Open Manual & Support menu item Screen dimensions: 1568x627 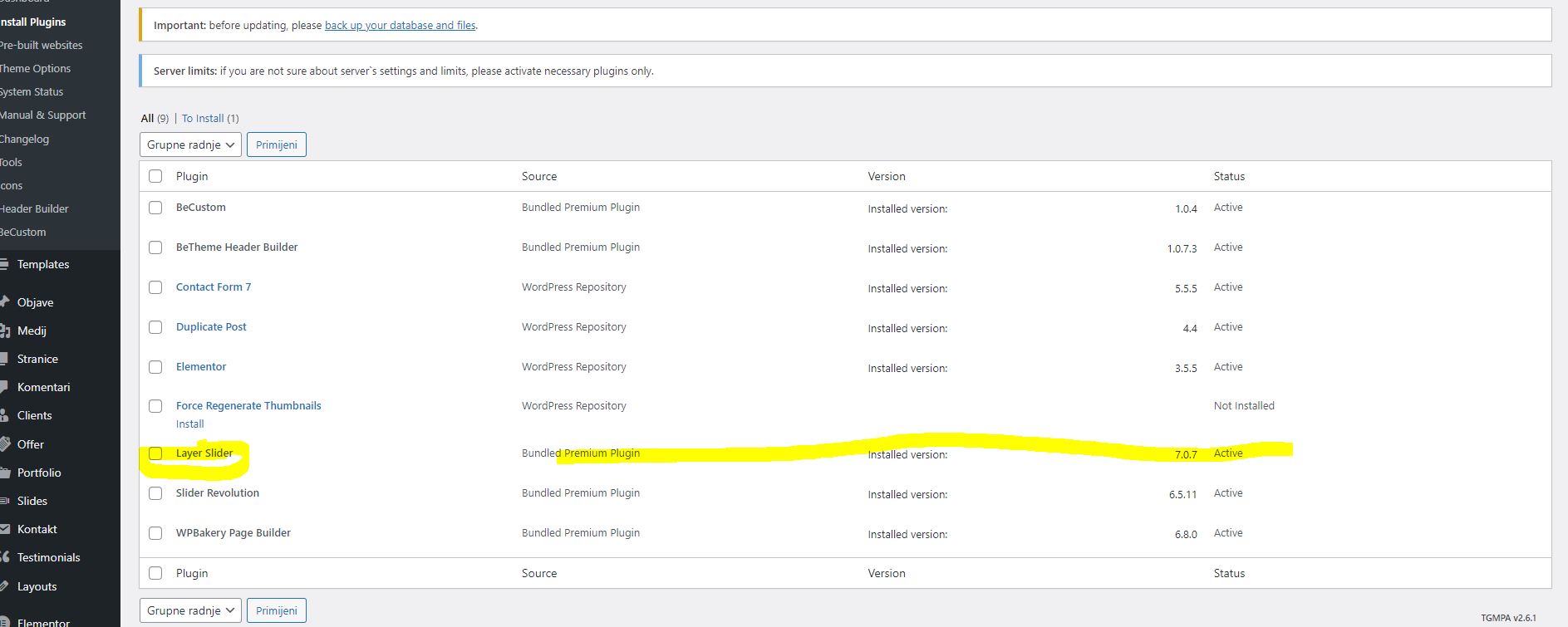point(43,115)
